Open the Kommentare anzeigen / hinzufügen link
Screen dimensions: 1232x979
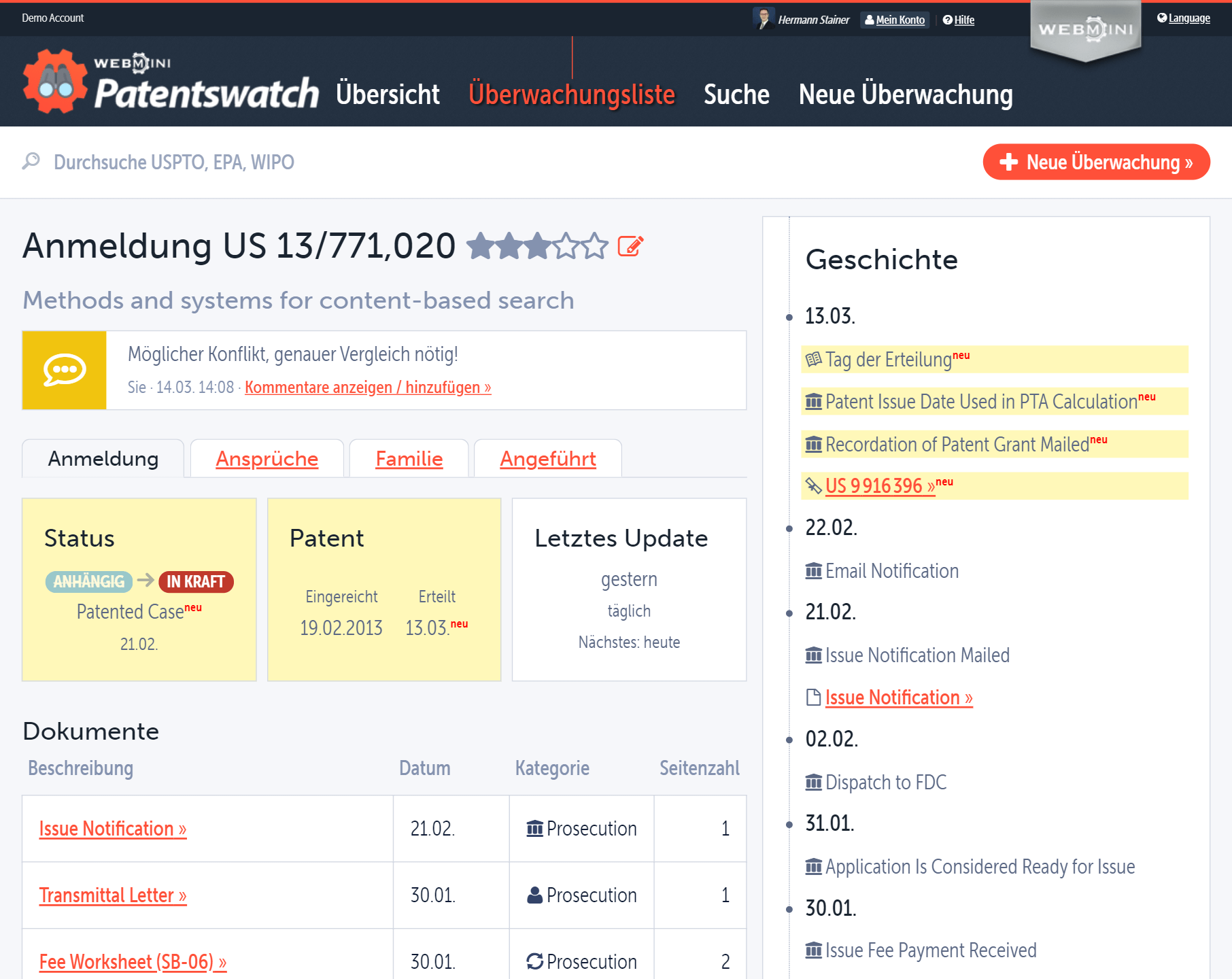pos(368,387)
